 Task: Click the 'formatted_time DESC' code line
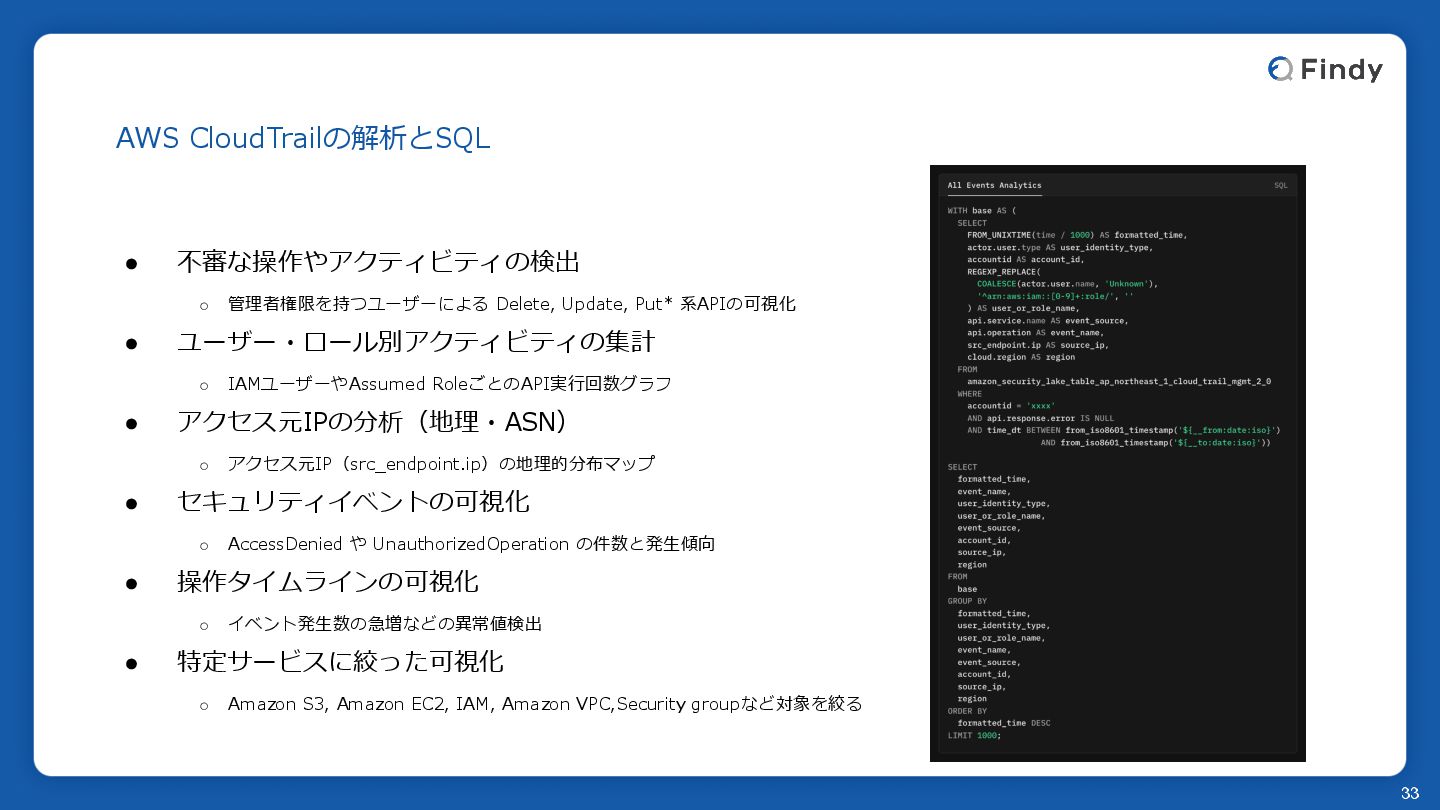(x=1004, y=723)
